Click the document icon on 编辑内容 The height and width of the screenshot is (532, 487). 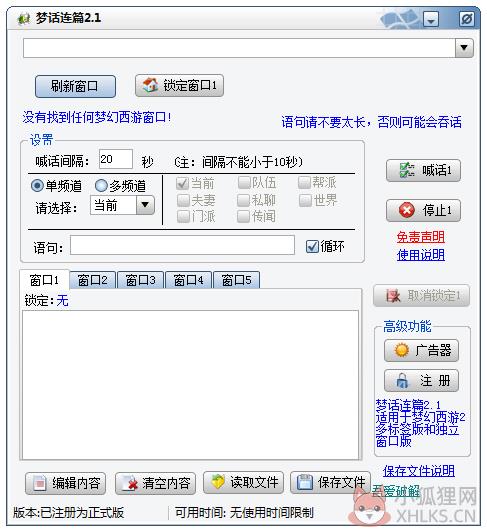tap(39, 483)
